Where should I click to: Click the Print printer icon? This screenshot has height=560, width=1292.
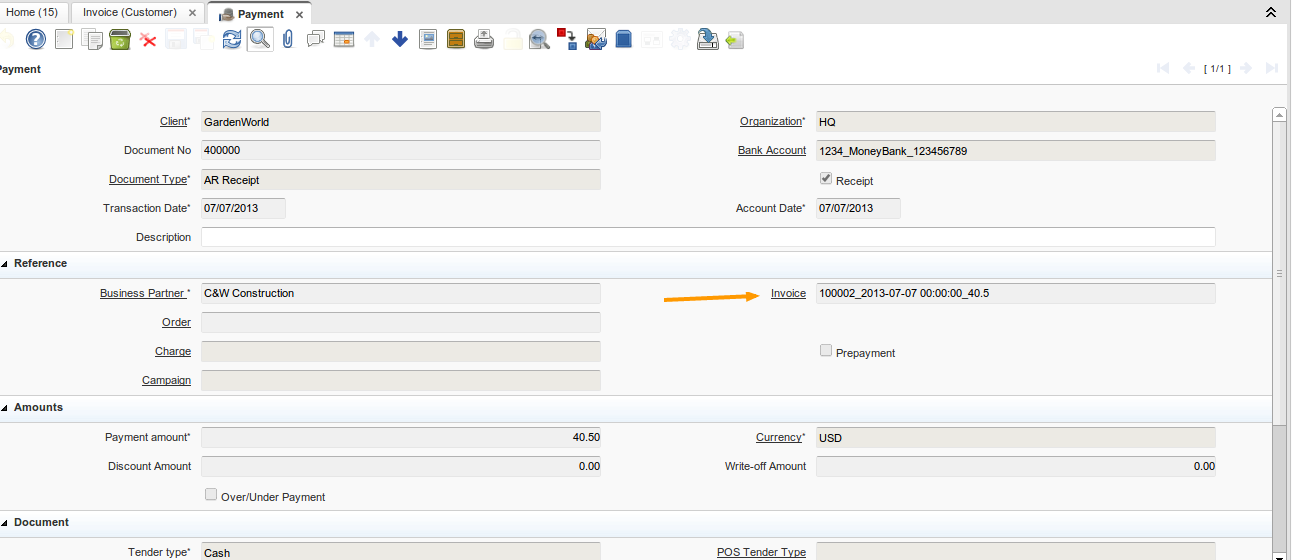coord(484,40)
